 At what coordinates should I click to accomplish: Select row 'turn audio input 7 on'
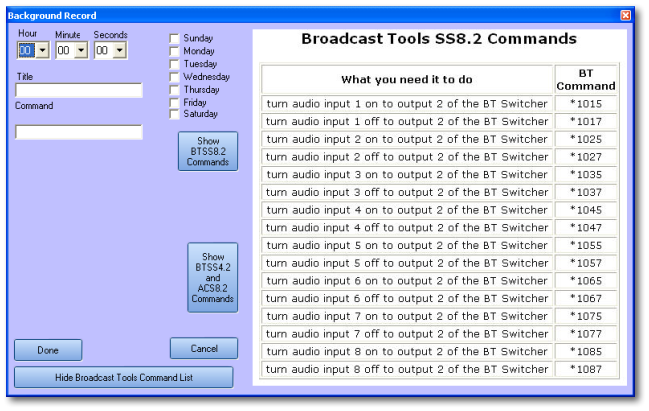407,316
